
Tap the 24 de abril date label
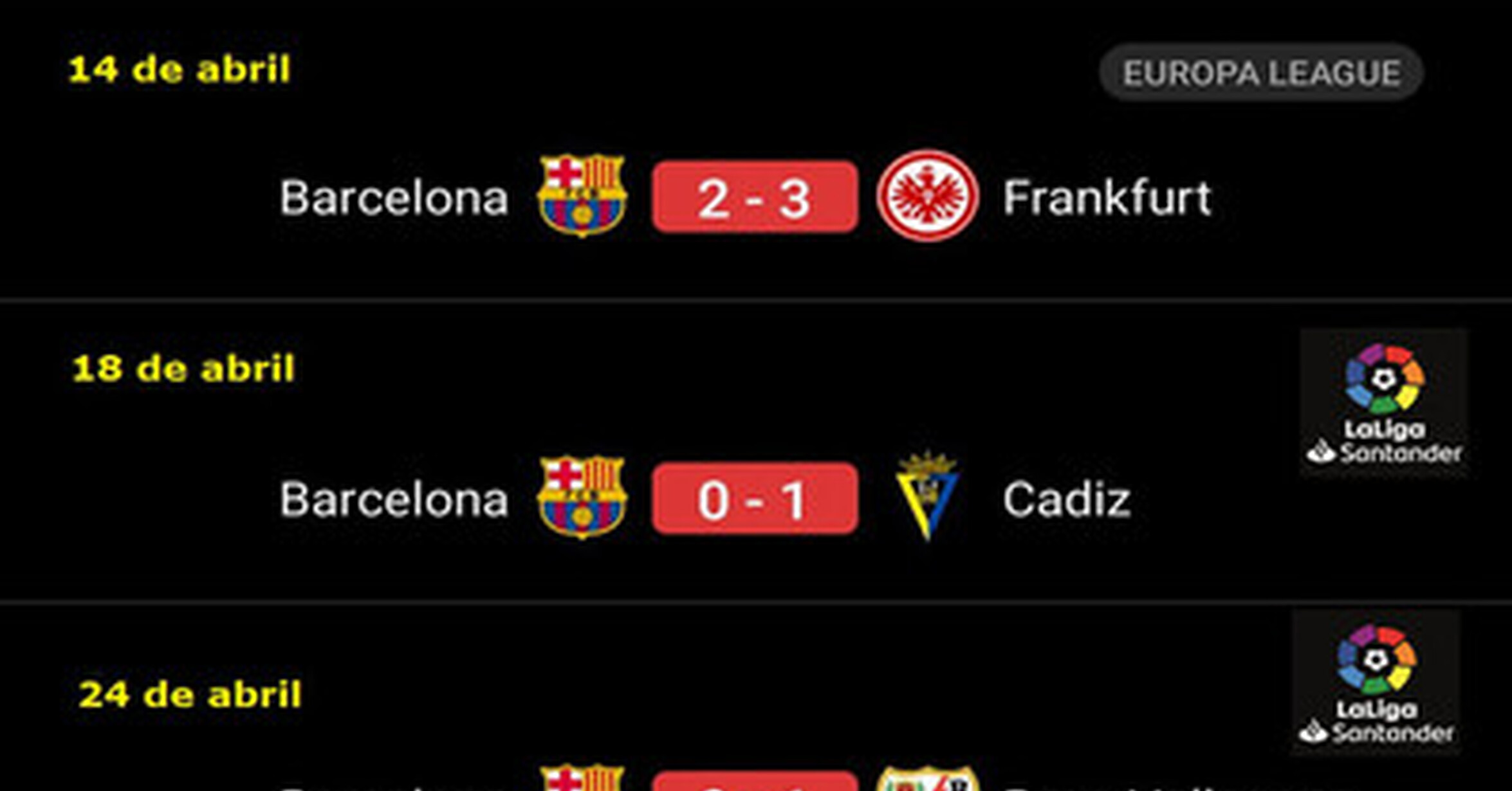(190, 695)
